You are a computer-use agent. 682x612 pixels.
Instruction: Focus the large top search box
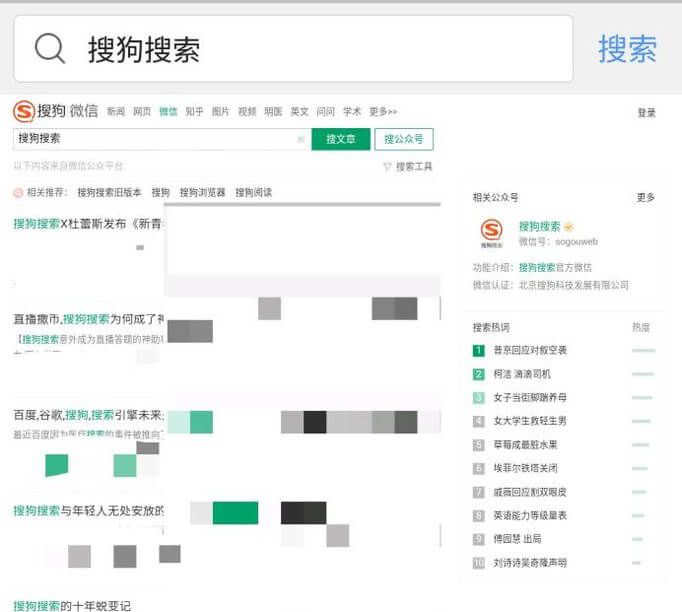(294, 49)
